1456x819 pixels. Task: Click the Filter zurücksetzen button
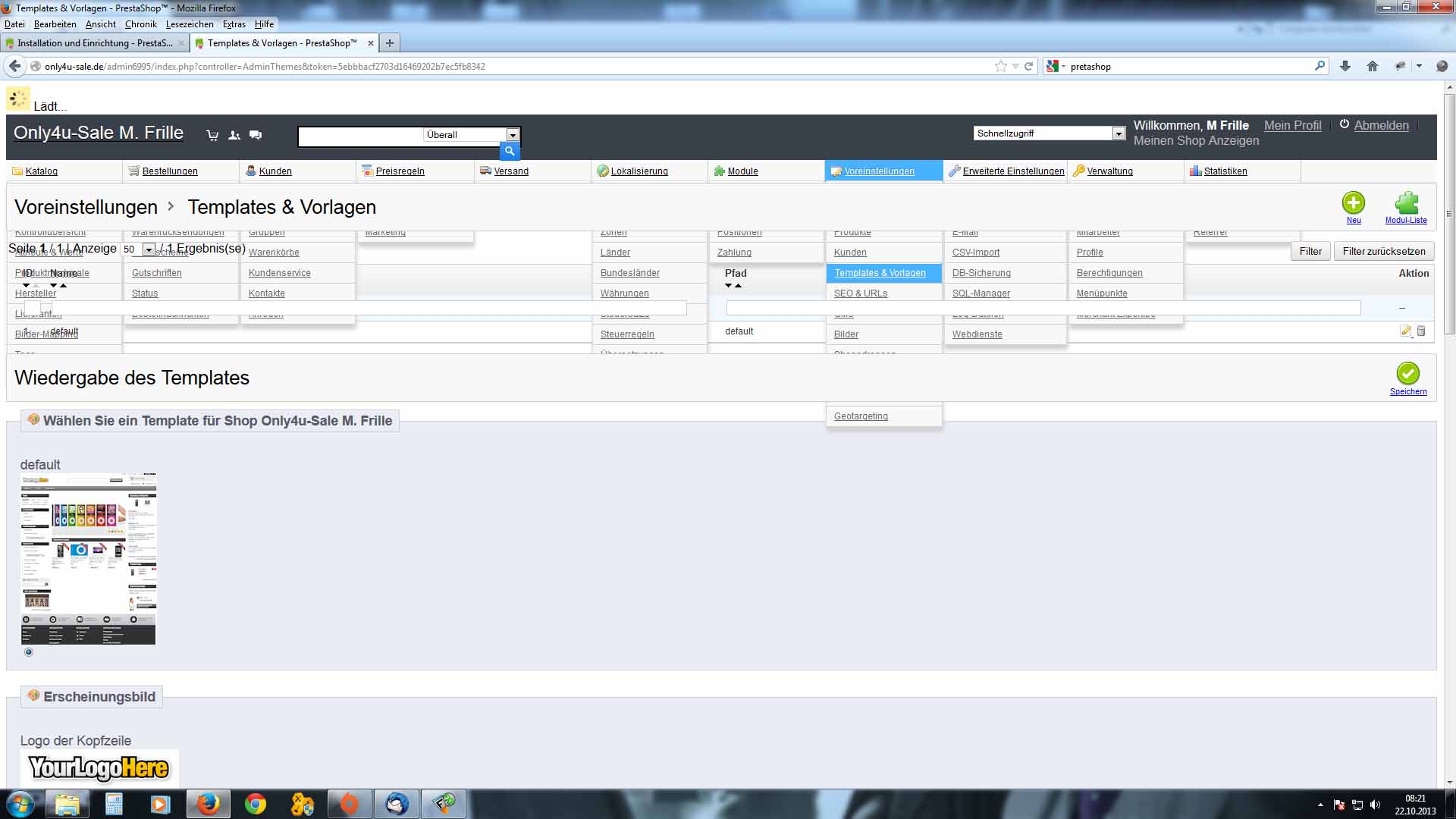pos(1383,252)
